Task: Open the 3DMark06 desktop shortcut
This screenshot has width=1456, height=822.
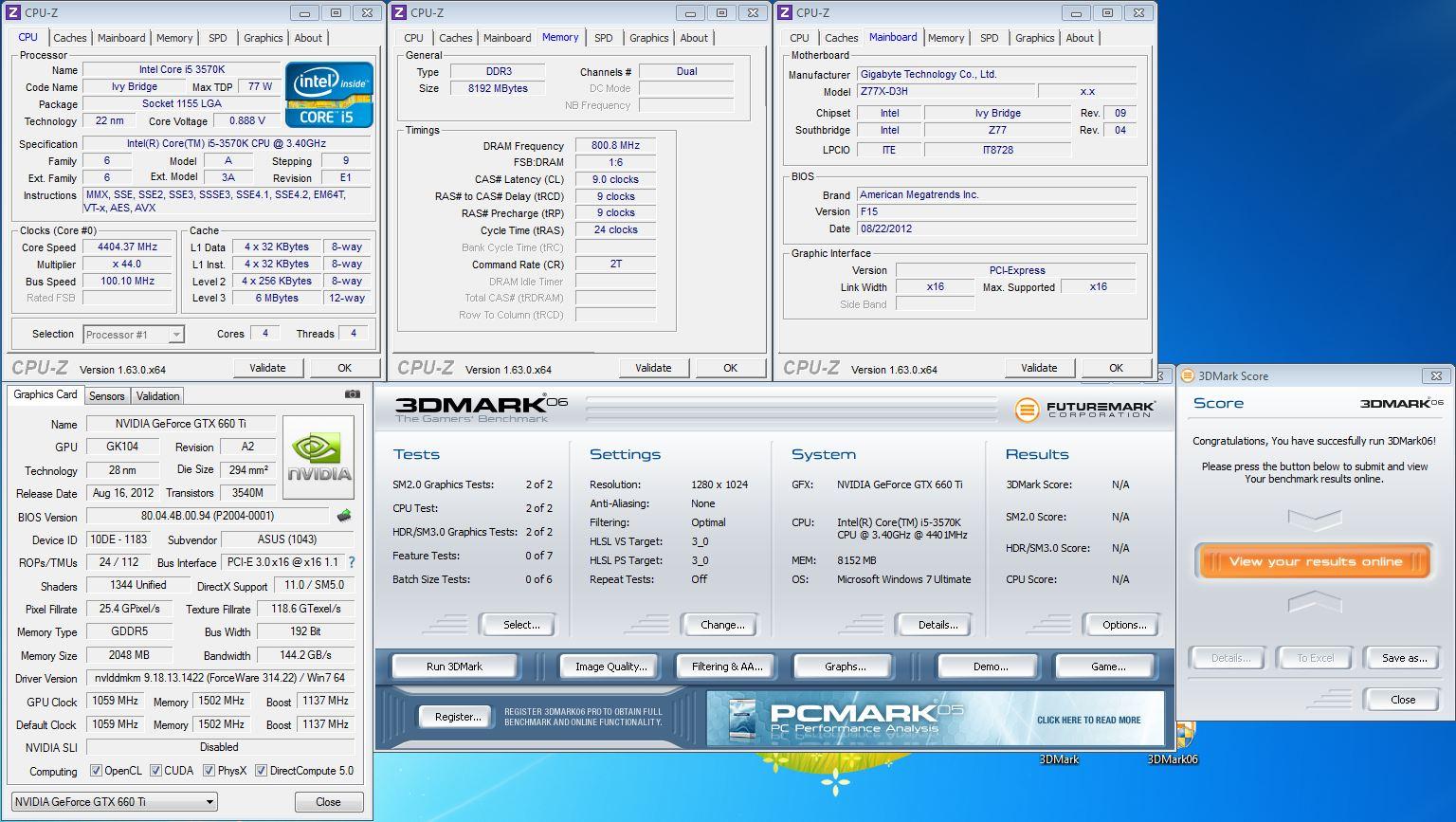Action: [x=1173, y=744]
